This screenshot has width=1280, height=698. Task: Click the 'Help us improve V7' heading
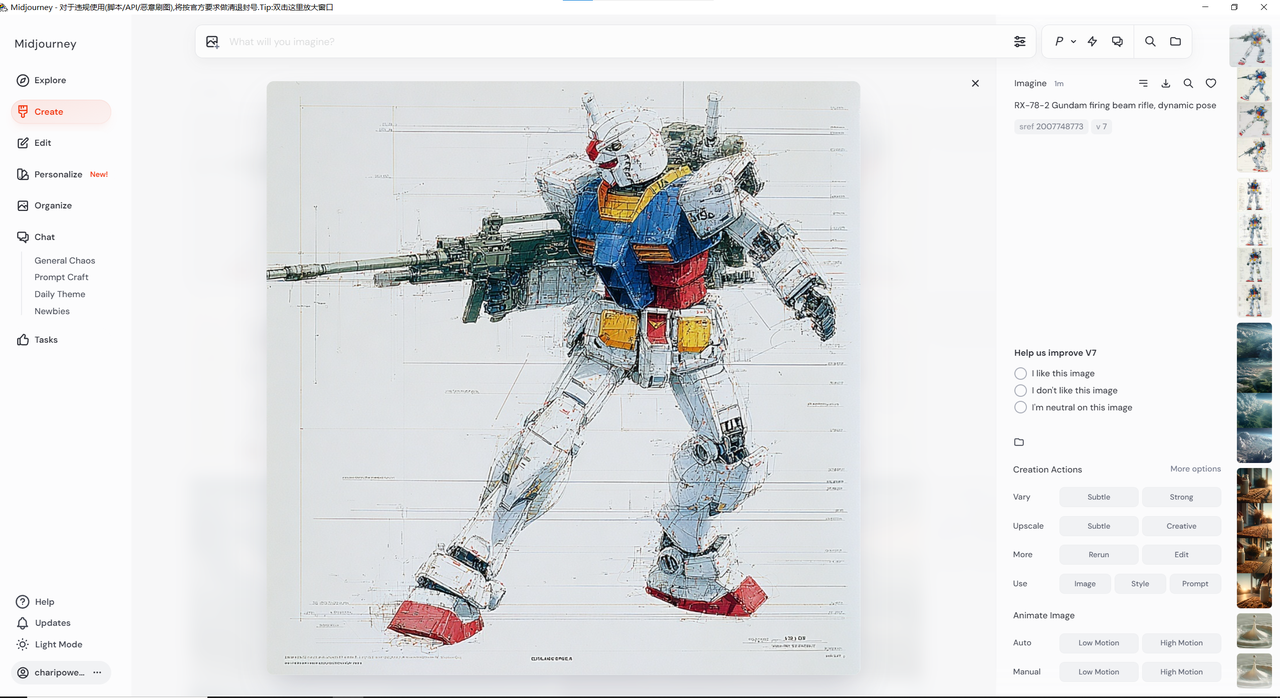tap(1055, 353)
